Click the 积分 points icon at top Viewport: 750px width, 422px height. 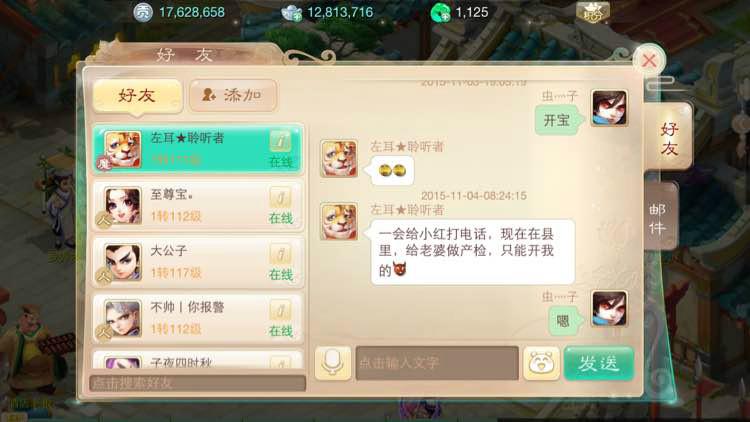point(593,12)
